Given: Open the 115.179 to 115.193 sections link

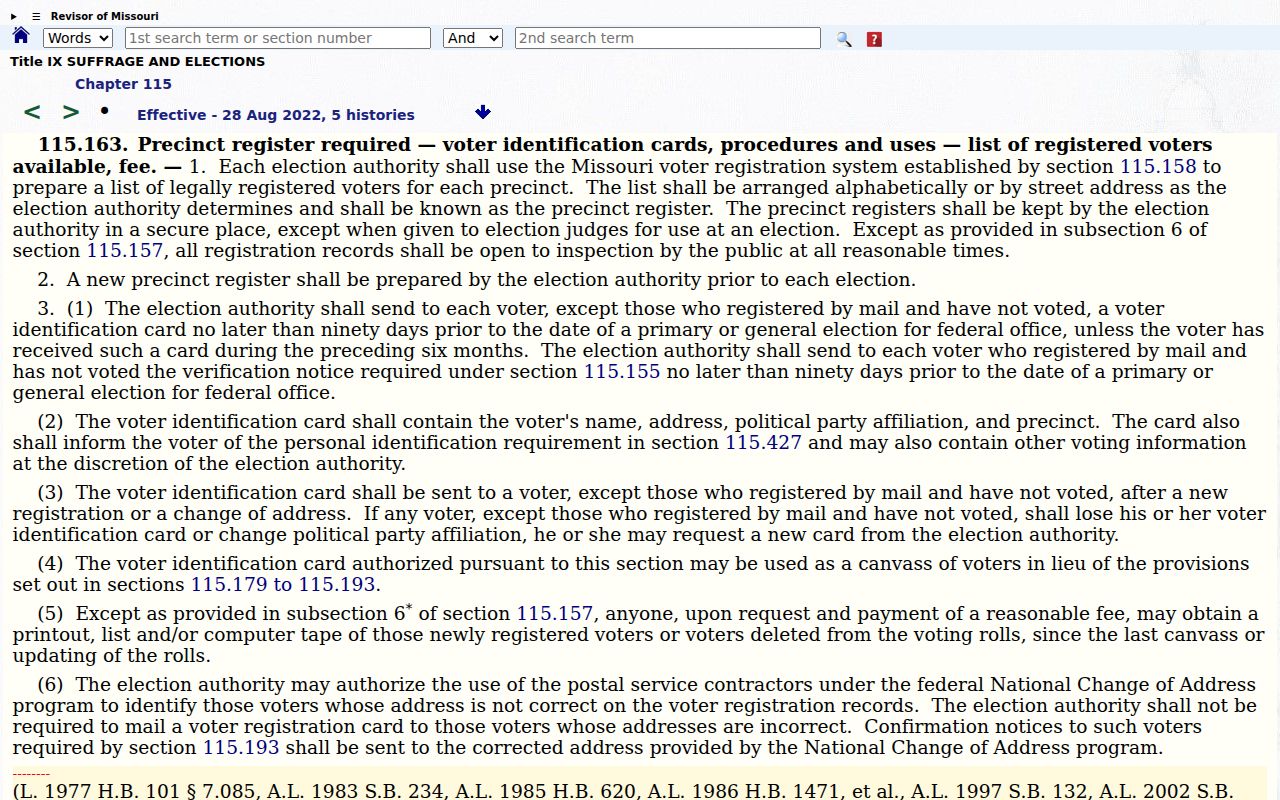Looking at the screenshot, I should (x=283, y=585).
